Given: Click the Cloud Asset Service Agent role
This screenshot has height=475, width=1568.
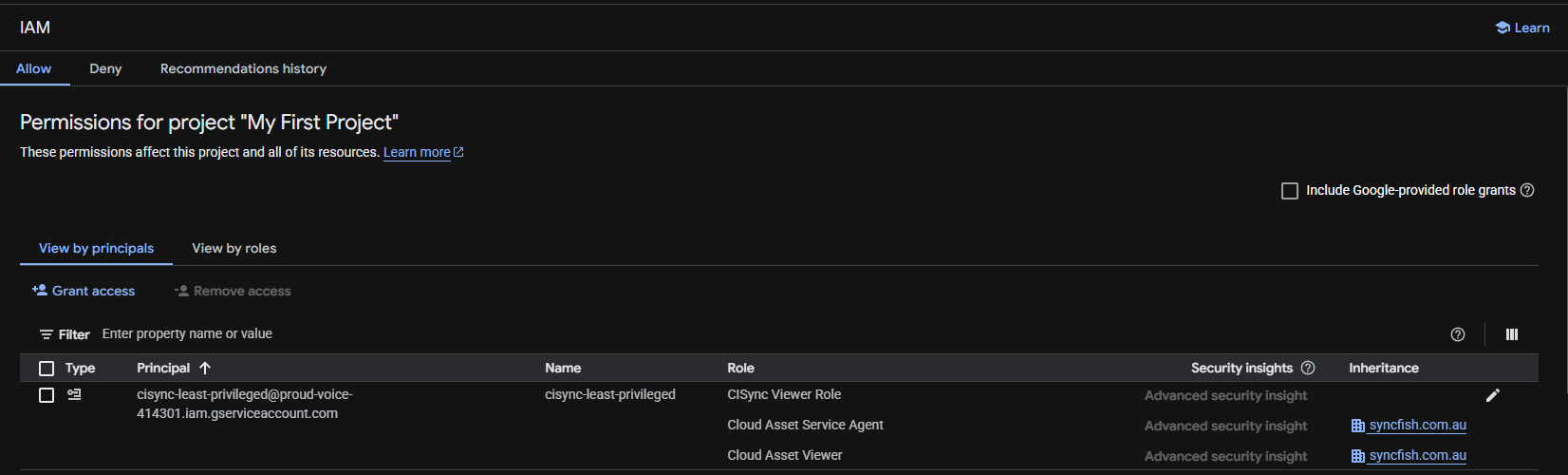Looking at the screenshot, I should pyautogui.click(x=805, y=425).
